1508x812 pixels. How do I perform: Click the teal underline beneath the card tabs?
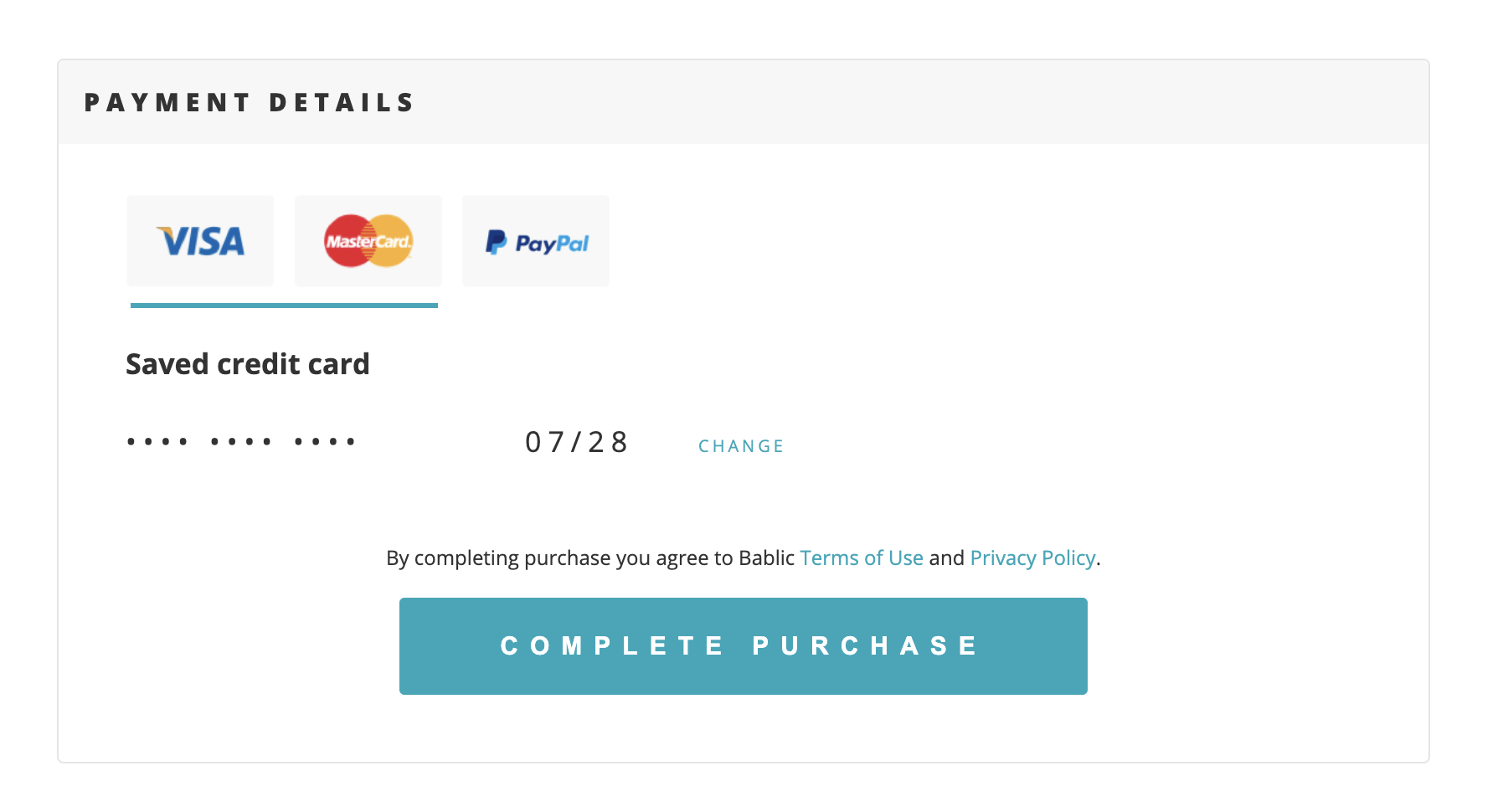[284, 306]
